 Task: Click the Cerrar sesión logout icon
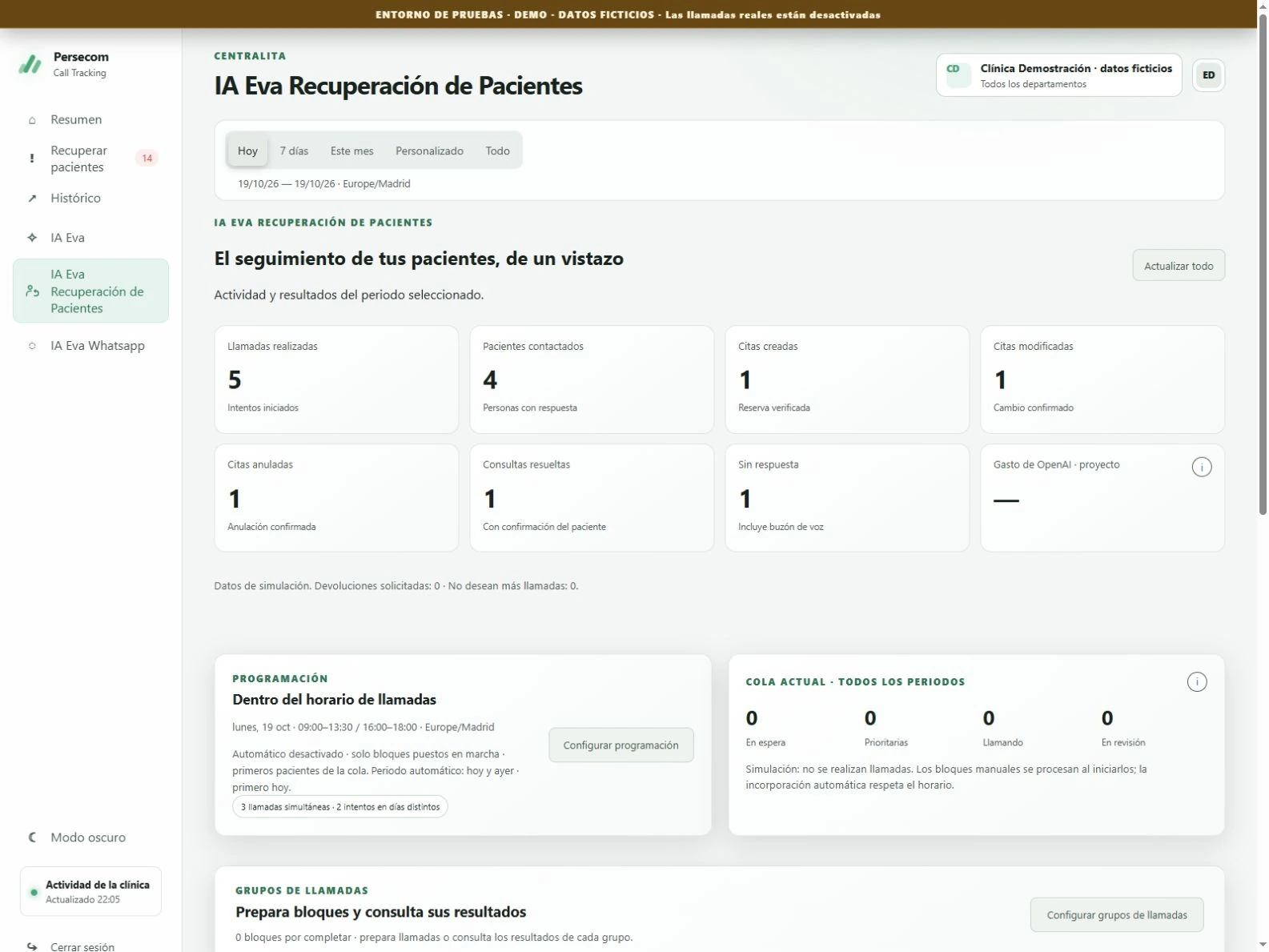point(32,946)
